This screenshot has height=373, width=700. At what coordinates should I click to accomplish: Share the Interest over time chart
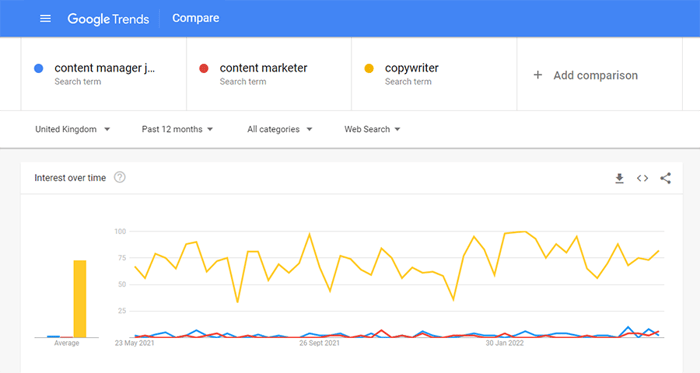point(665,178)
